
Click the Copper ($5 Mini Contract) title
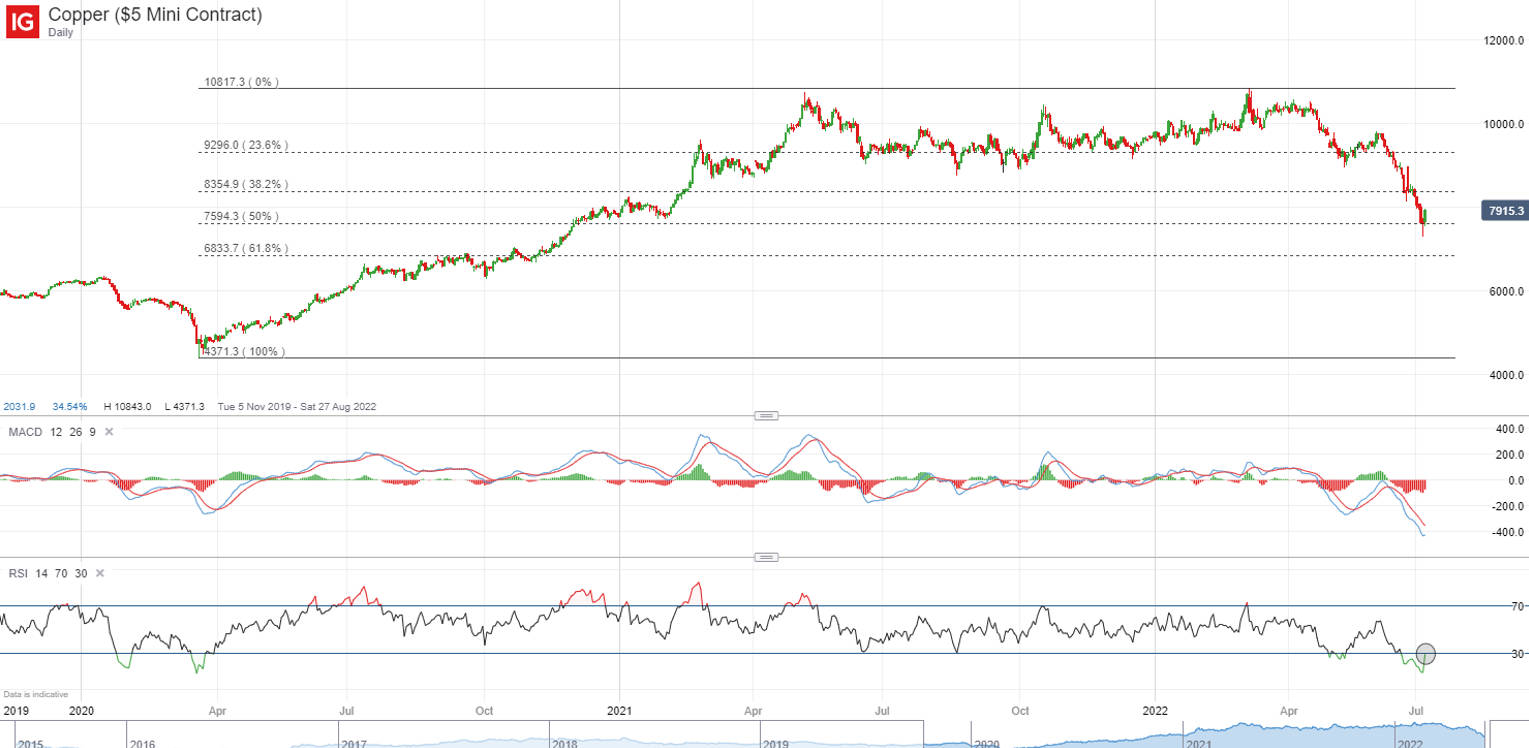(155, 15)
